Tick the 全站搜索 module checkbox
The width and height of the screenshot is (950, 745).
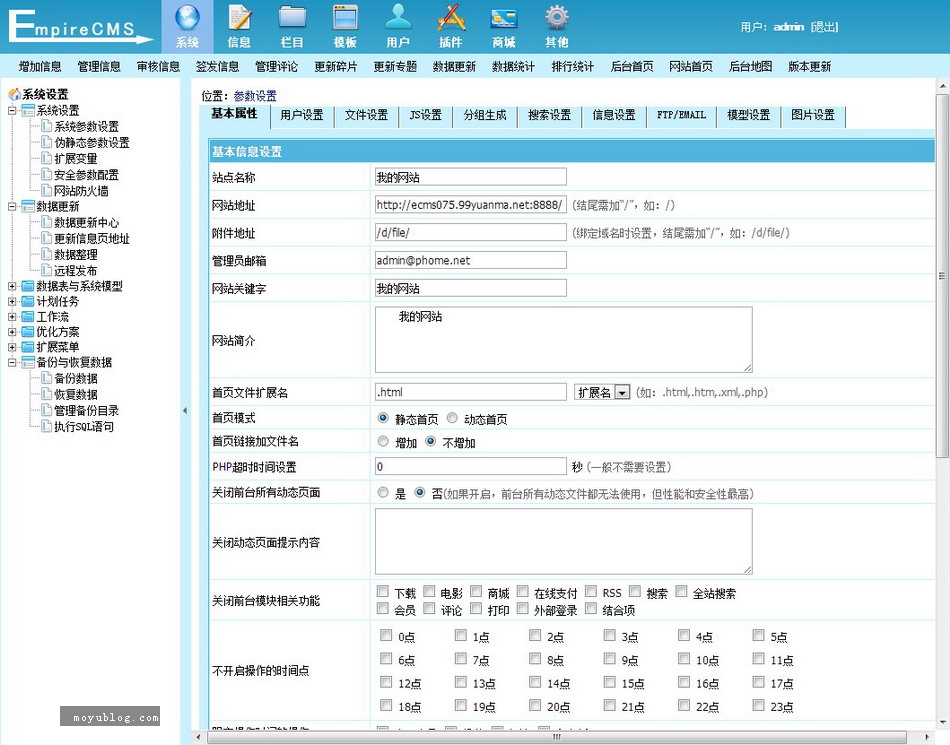pos(682,591)
